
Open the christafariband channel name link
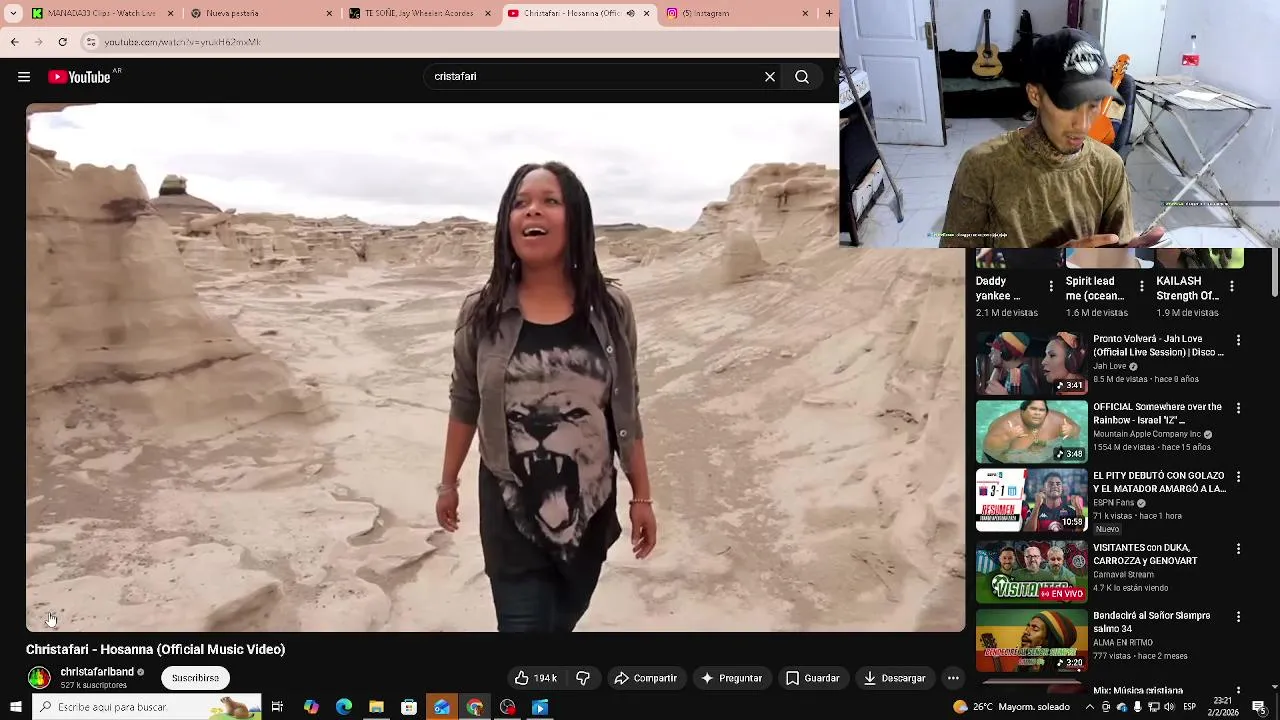97,672
